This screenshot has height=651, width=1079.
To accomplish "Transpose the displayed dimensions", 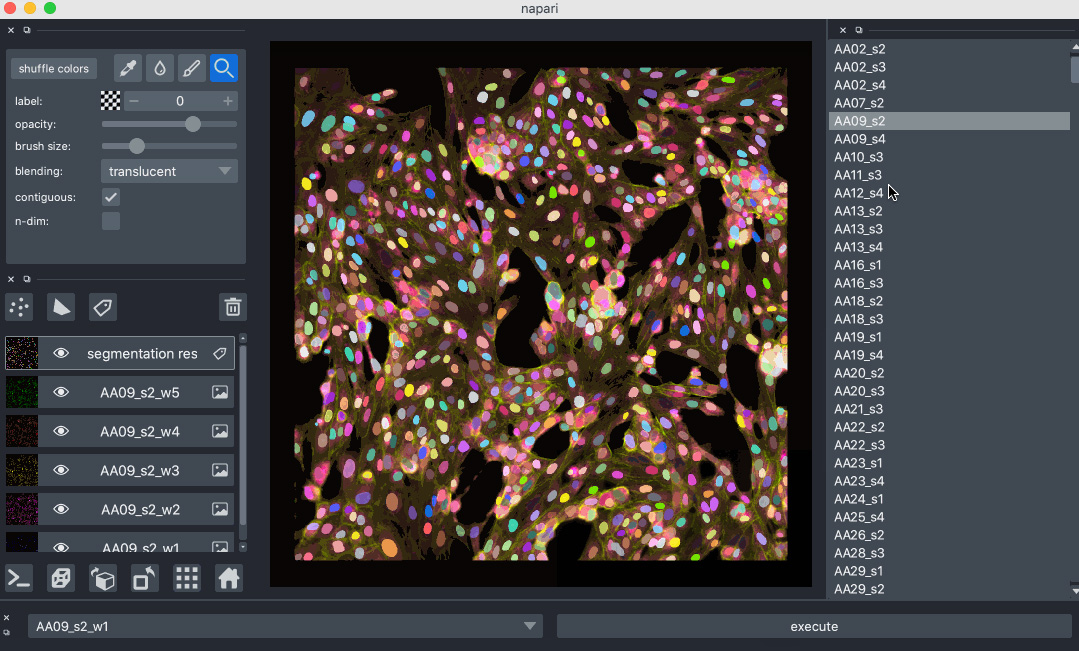I will (145, 578).
